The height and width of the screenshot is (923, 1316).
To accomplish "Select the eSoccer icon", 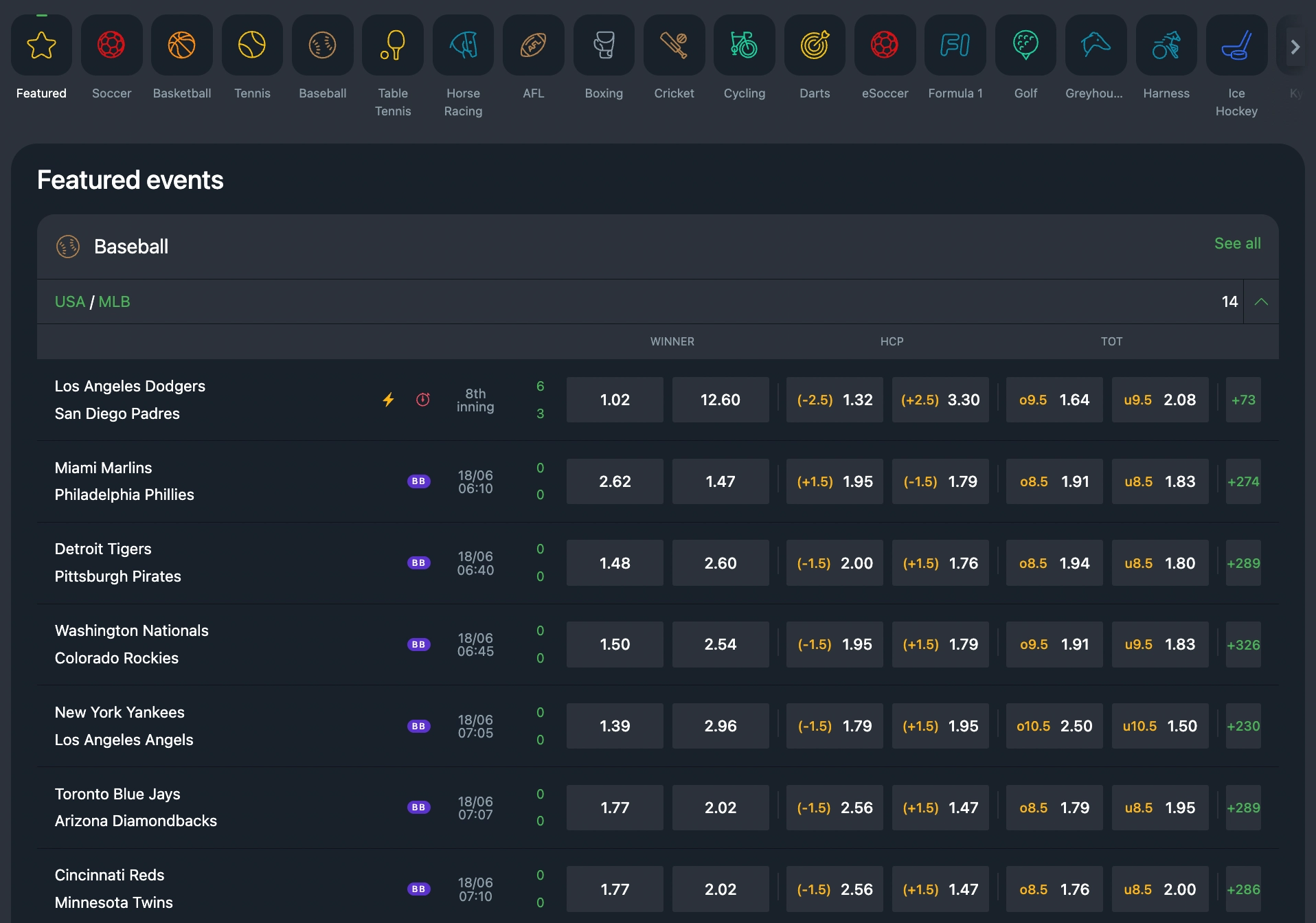I will [x=885, y=45].
